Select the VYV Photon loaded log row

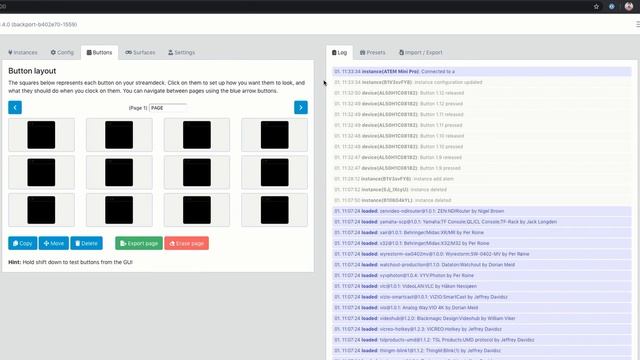pos(482,276)
